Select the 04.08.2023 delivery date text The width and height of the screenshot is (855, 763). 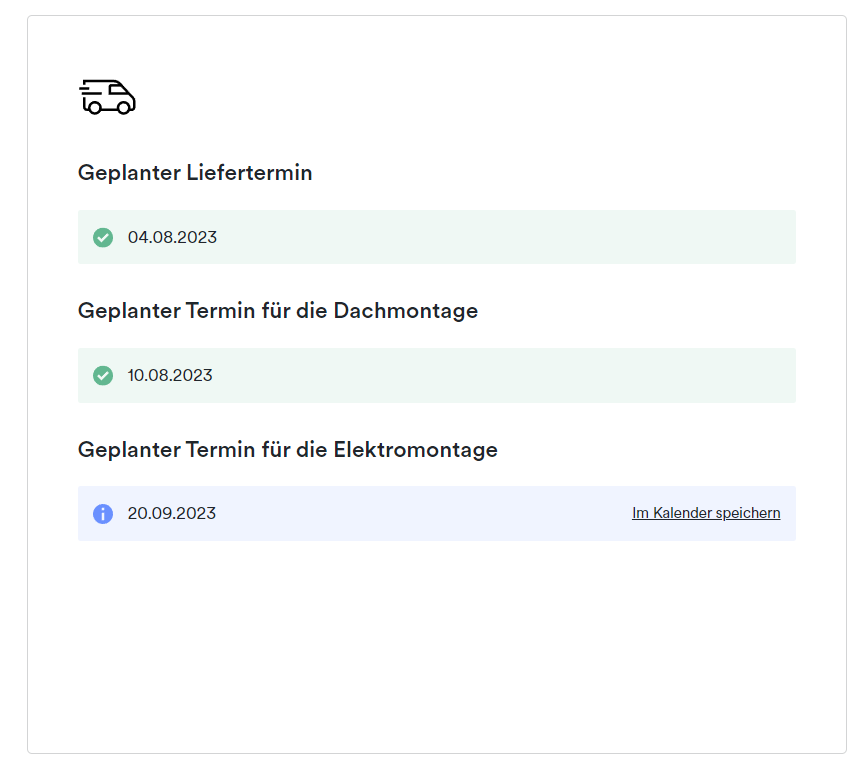172,237
